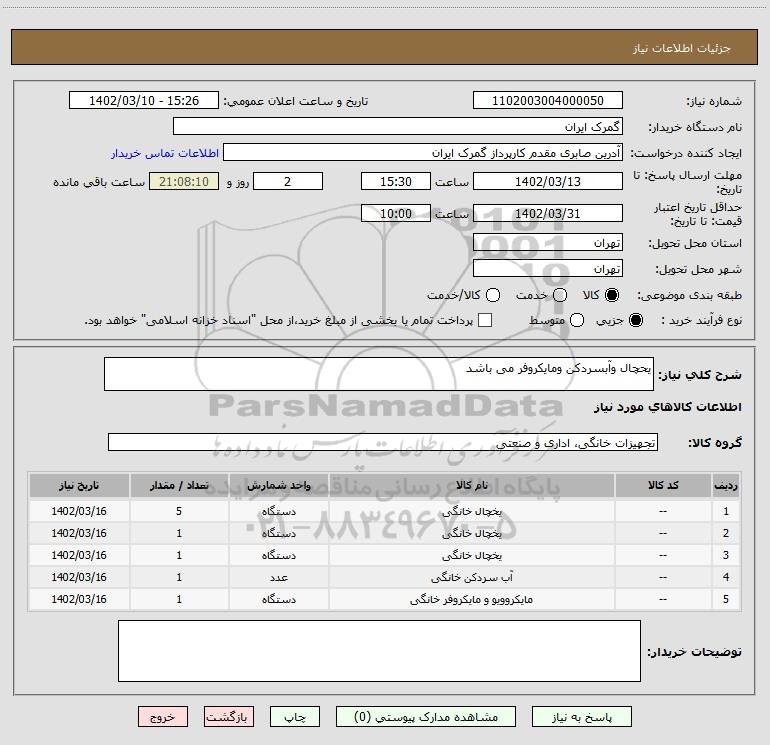Image resolution: width=770 pixels, height=745 pixels.
Task: Click the پاسخ به نیاز button
Action: coord(582,717)
